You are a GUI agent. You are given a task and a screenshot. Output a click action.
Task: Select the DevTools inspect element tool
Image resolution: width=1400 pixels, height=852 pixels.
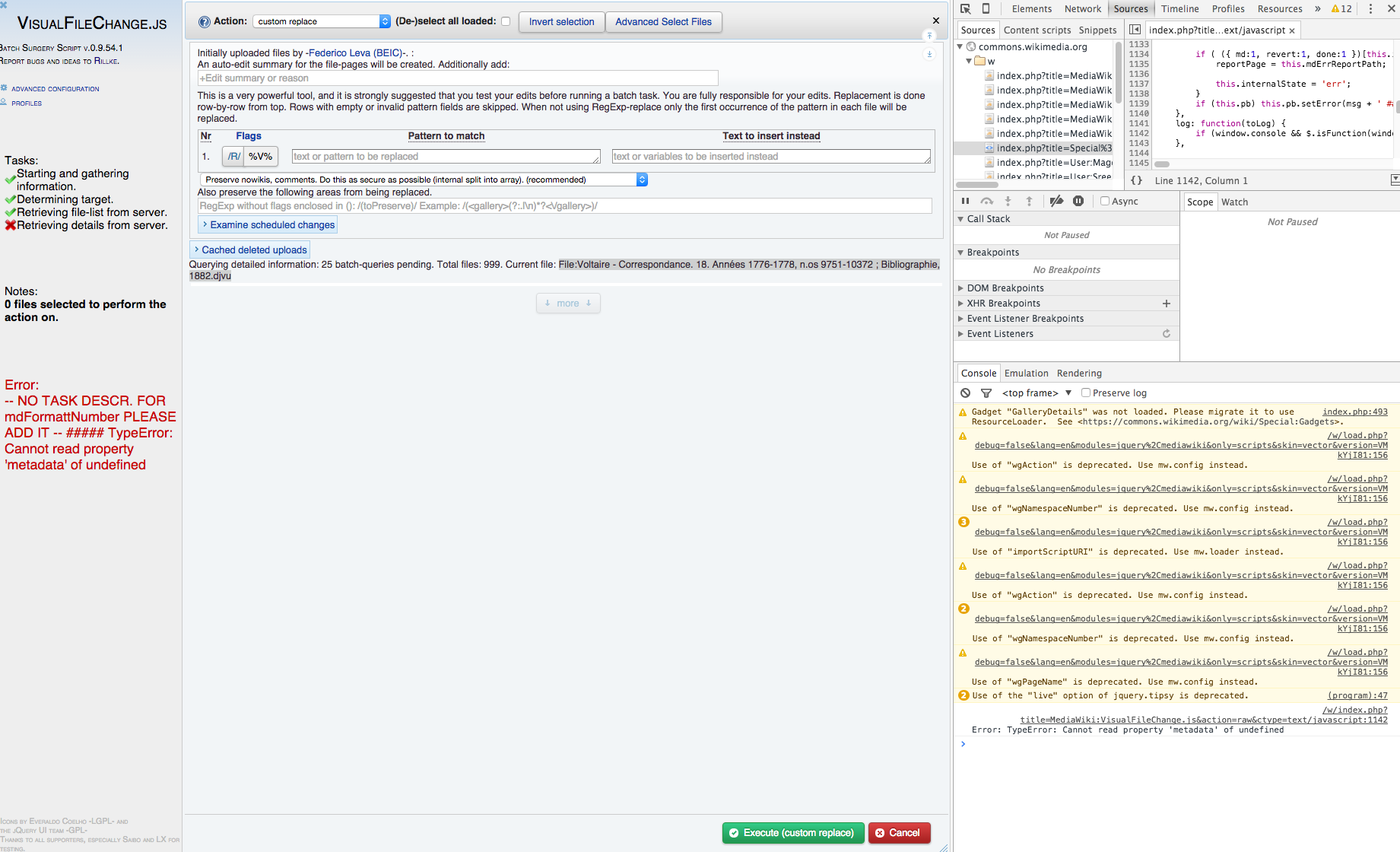[x=965, y=8]
